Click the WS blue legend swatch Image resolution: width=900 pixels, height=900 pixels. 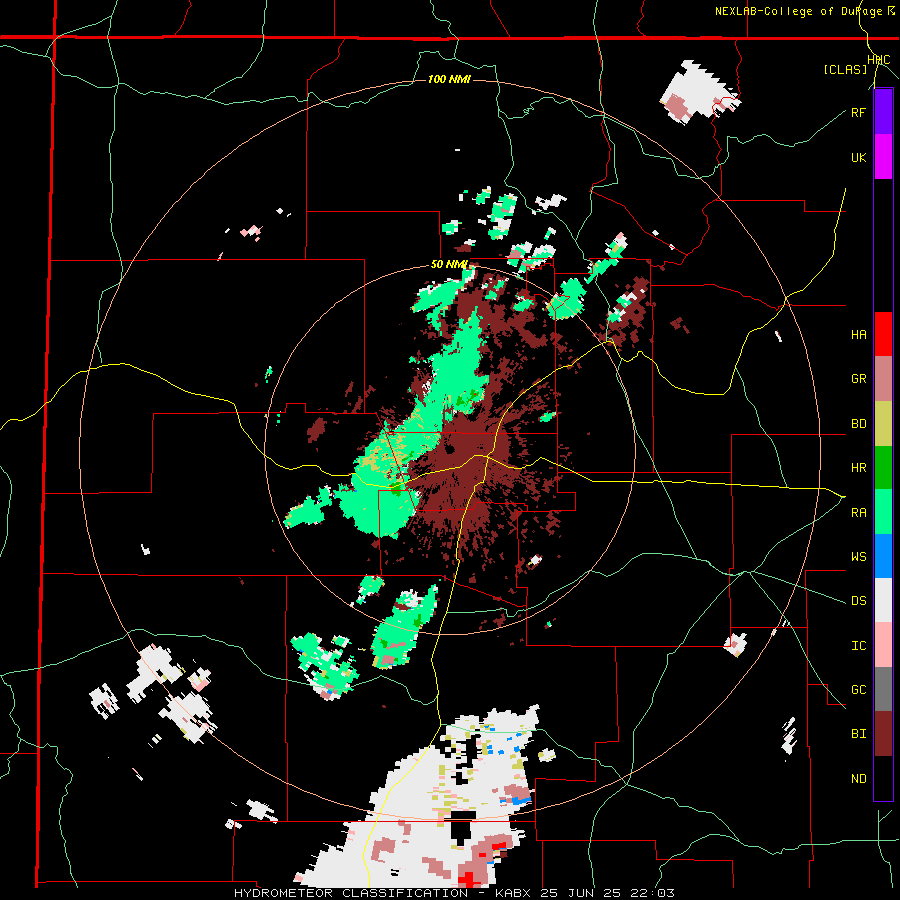(883, 556)
